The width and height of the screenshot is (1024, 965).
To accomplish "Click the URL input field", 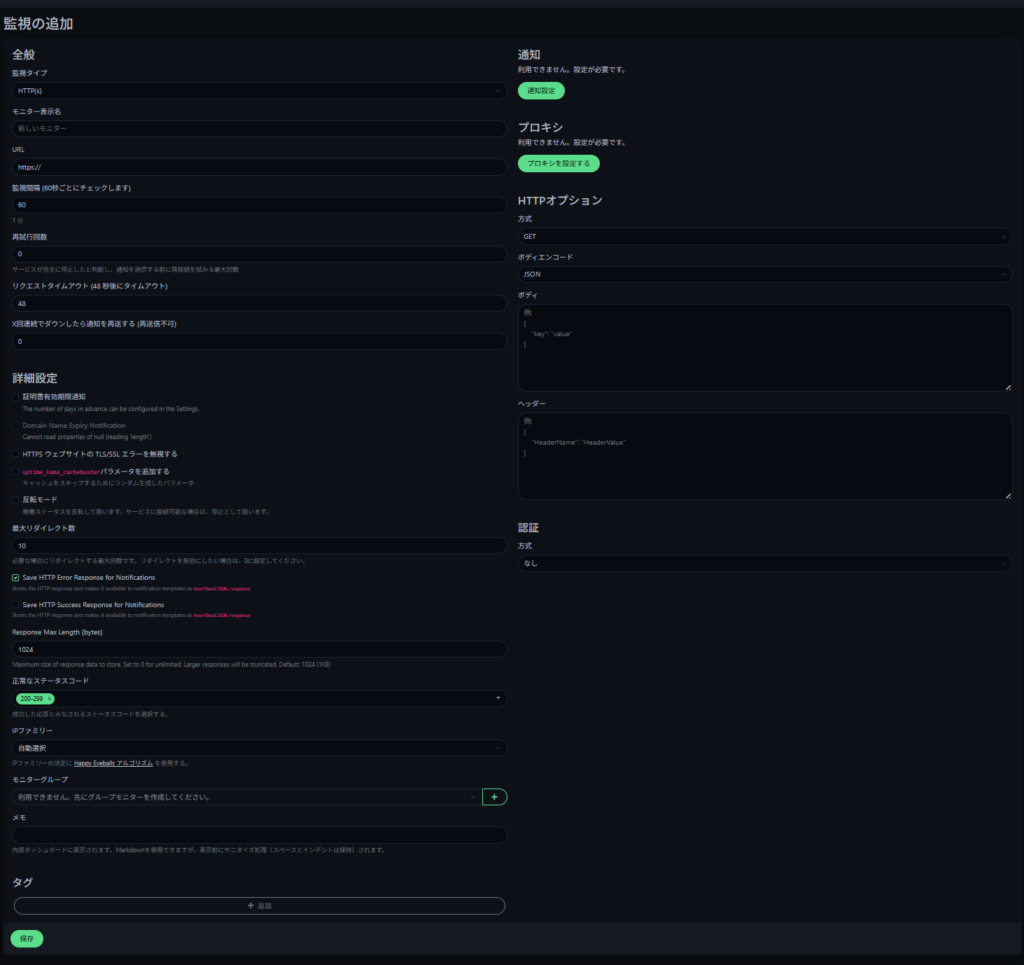I will click(x=259, y=167).
